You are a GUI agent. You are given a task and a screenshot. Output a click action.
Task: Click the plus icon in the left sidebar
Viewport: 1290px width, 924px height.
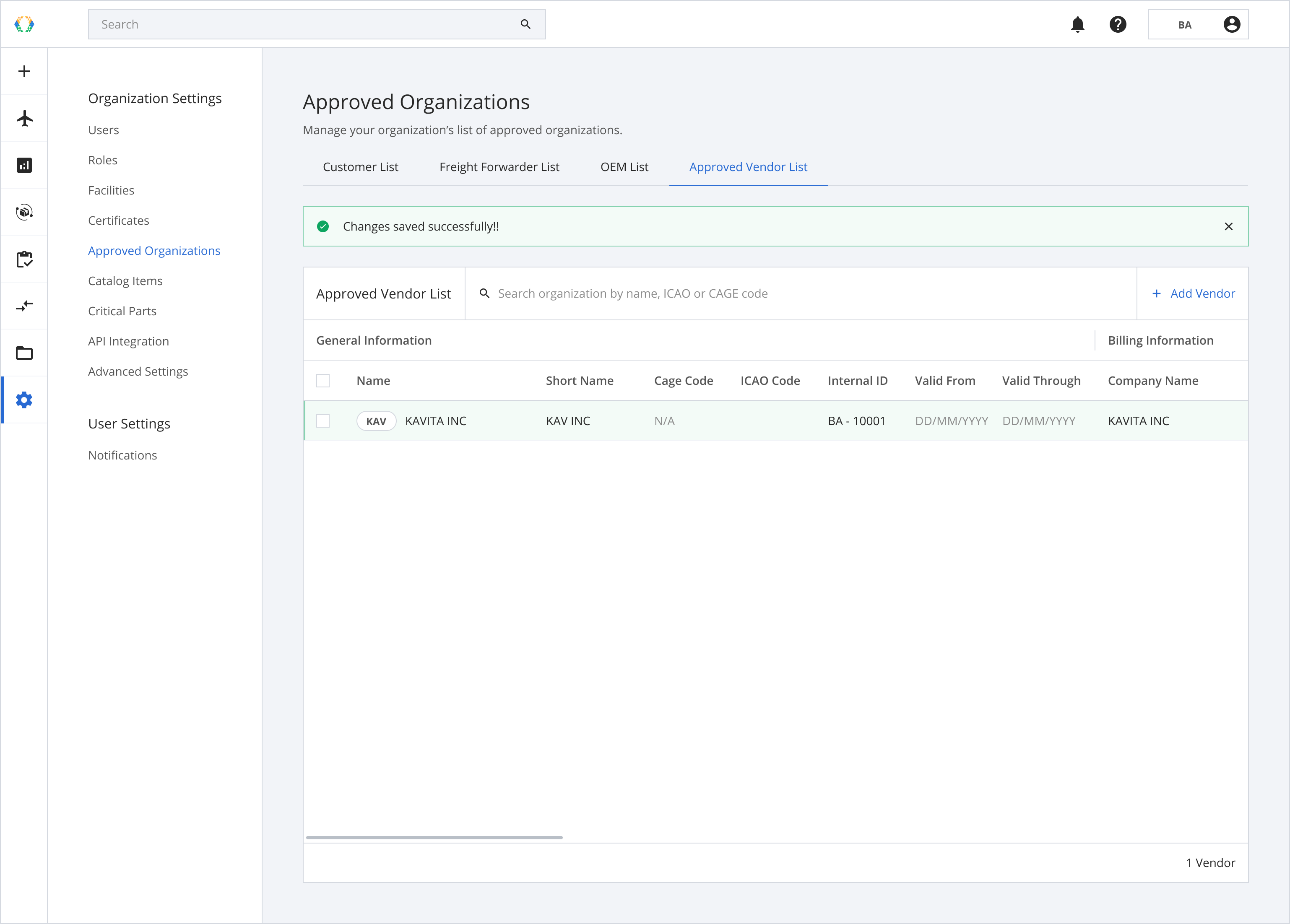coord(24,71)
